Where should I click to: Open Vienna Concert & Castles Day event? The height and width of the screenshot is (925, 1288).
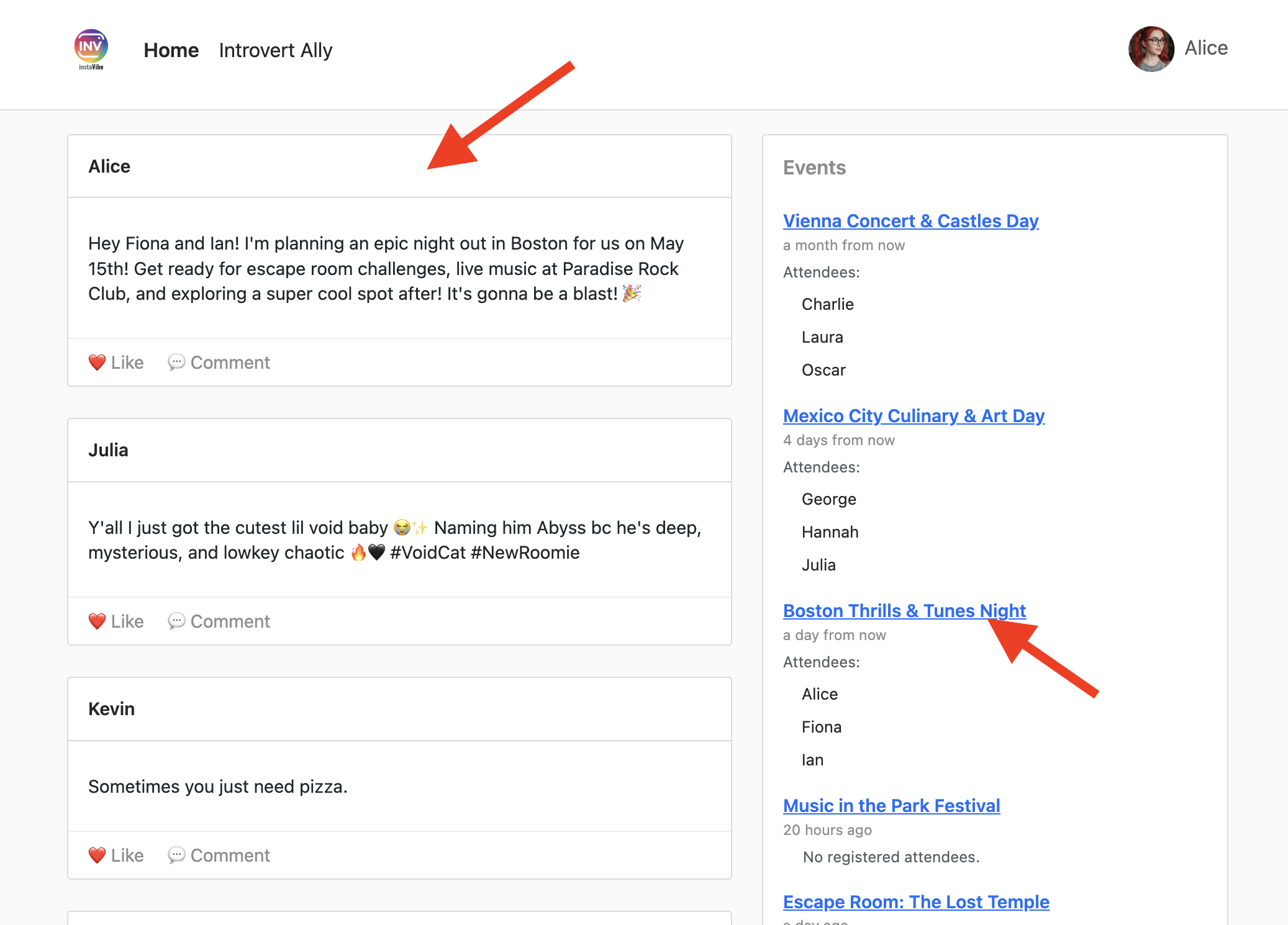(910, 221)
